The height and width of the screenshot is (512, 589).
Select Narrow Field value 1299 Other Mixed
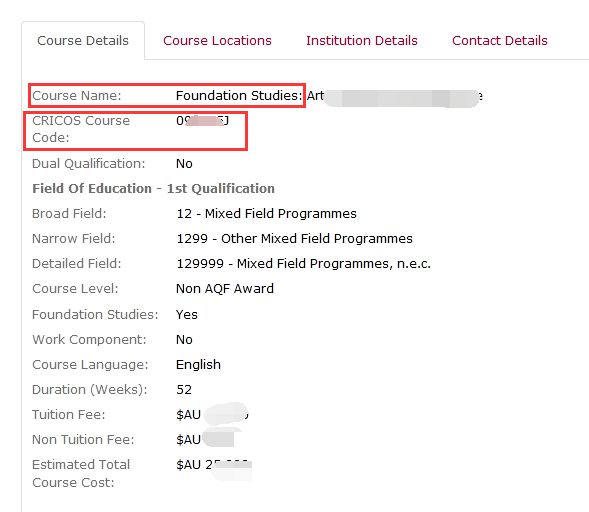[294, 239]
